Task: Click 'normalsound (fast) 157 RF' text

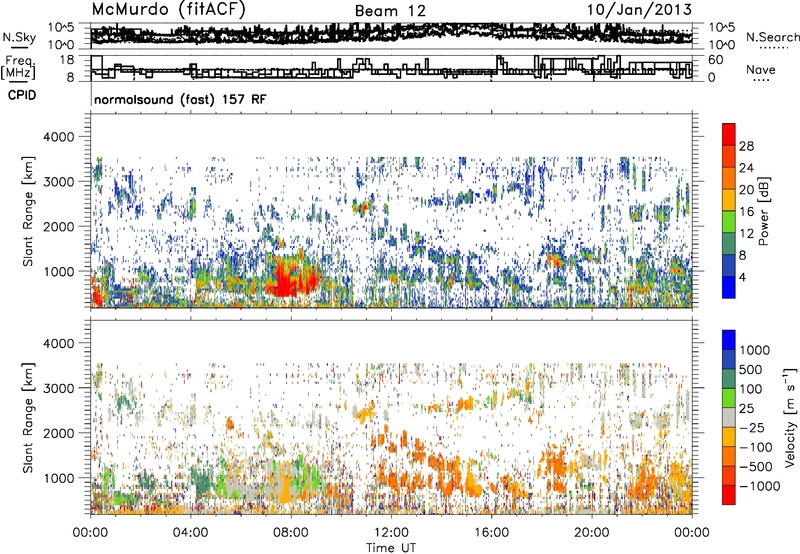Action: coord(180,99)
